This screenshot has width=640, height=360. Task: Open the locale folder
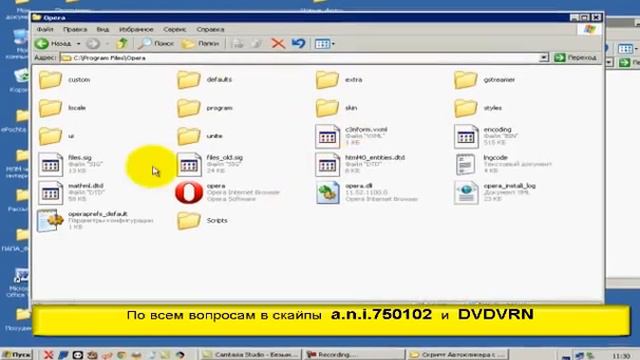pos(50,108)
